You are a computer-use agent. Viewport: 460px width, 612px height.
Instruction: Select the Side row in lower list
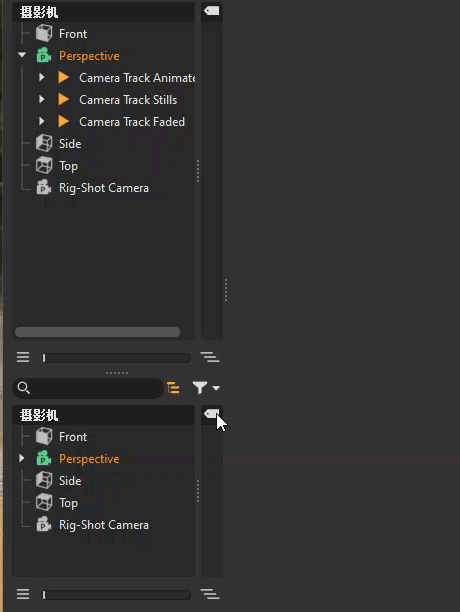103,480
